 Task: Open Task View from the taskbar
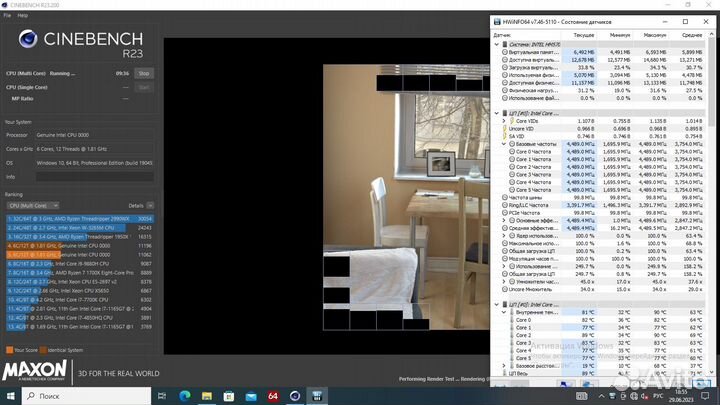tap(162, 396)
